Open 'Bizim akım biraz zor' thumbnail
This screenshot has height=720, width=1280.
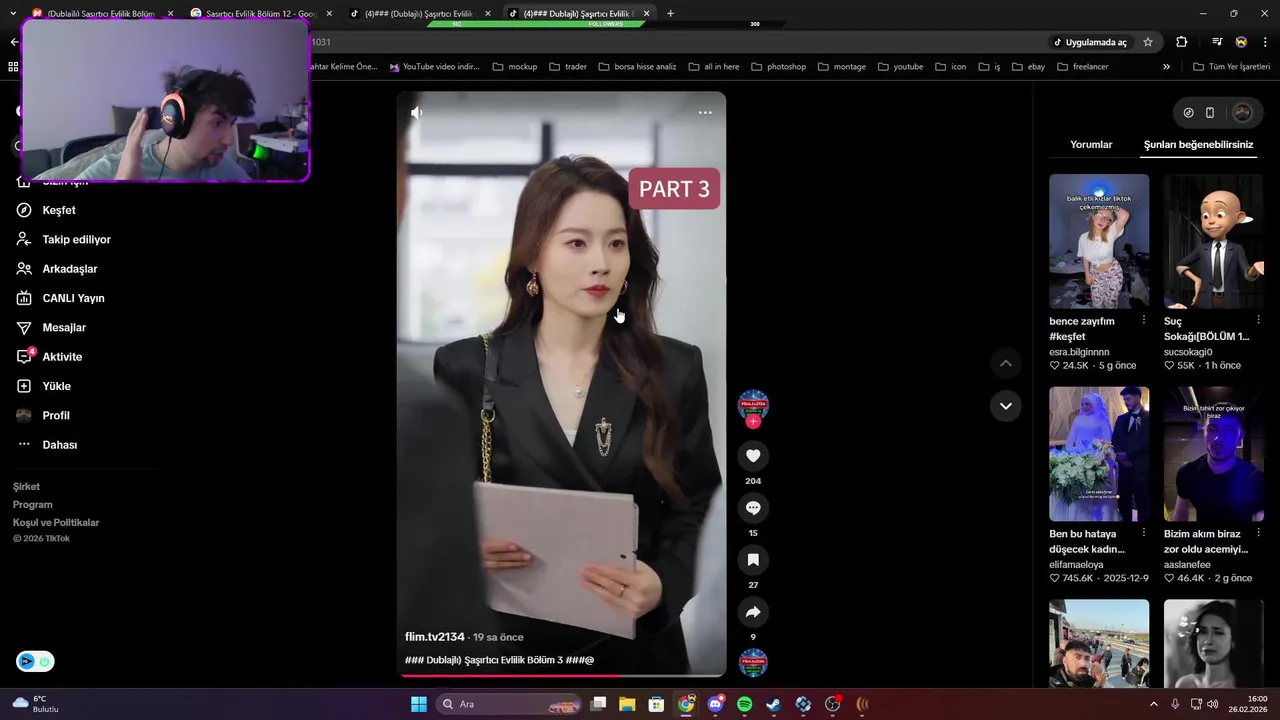pos(1214,454)
